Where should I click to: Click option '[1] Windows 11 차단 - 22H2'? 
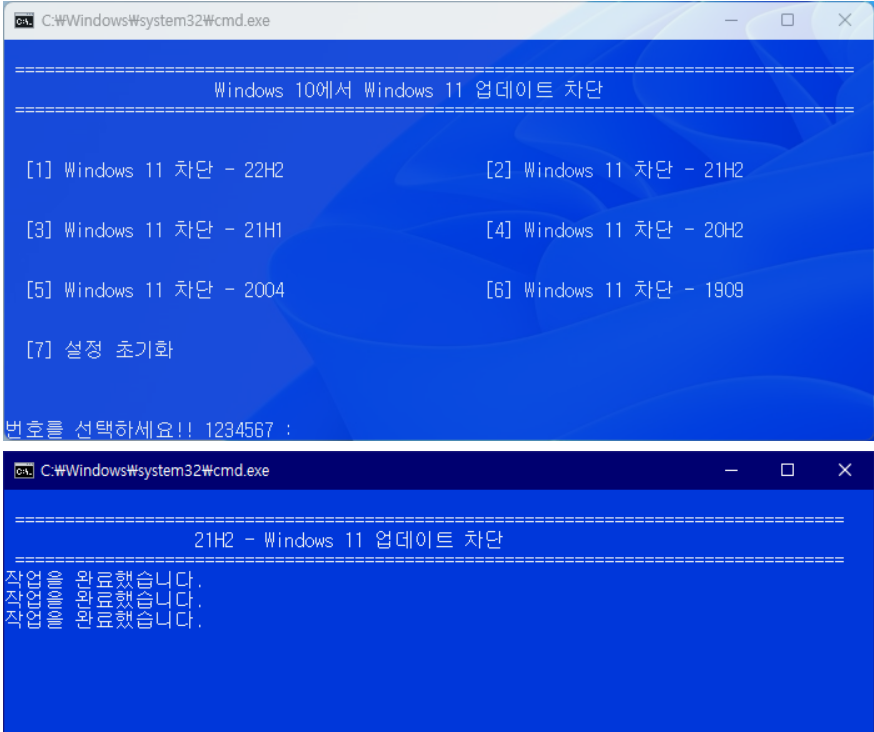(155, 169)
